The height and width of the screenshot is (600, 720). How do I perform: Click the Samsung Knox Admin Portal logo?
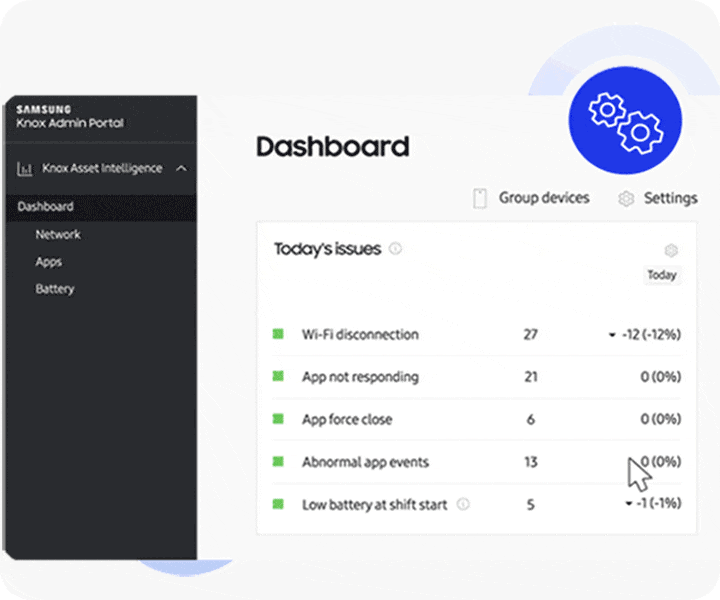tap(70, 117)
